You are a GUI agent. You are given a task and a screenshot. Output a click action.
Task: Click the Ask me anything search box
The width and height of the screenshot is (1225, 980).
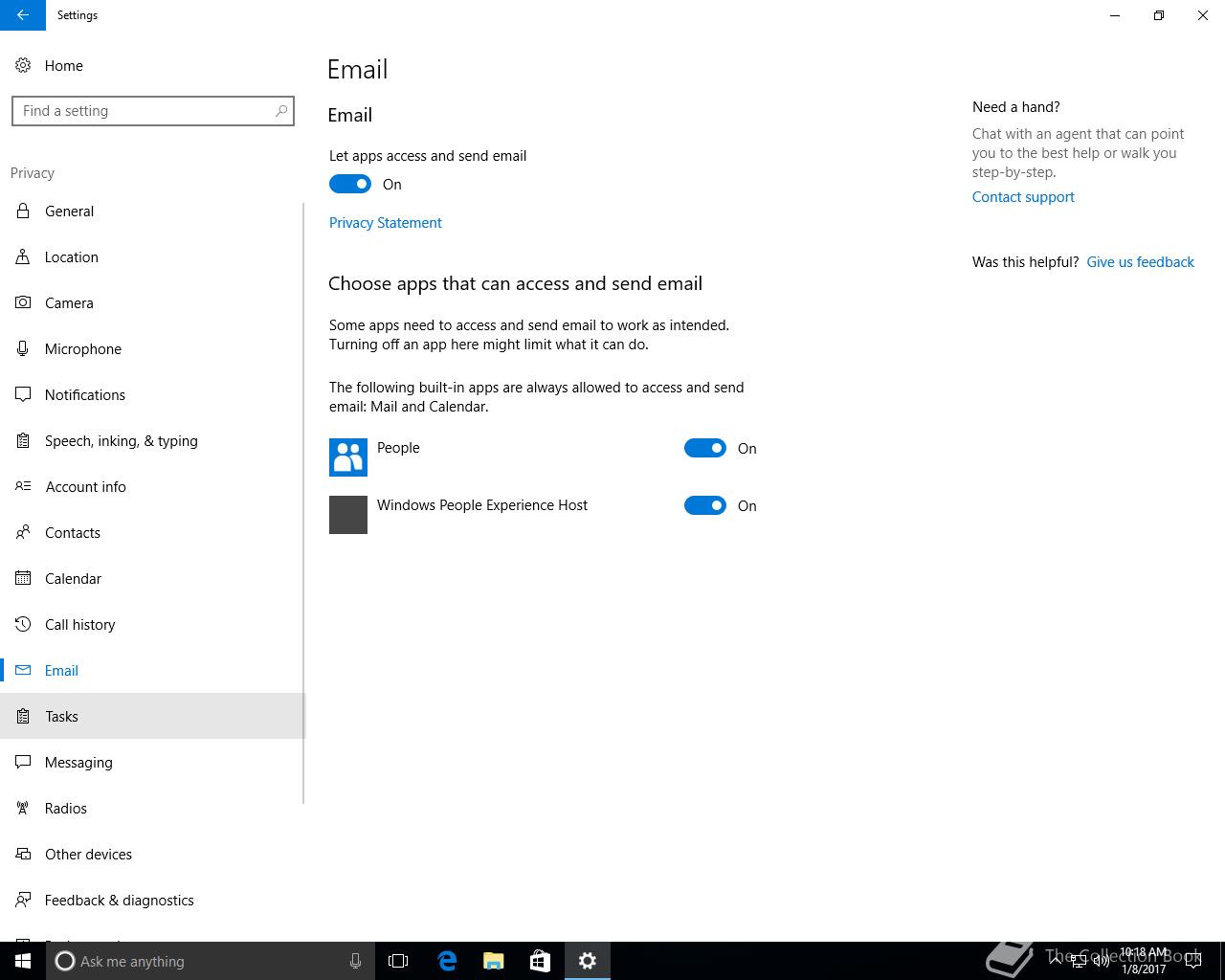(211, 961)
